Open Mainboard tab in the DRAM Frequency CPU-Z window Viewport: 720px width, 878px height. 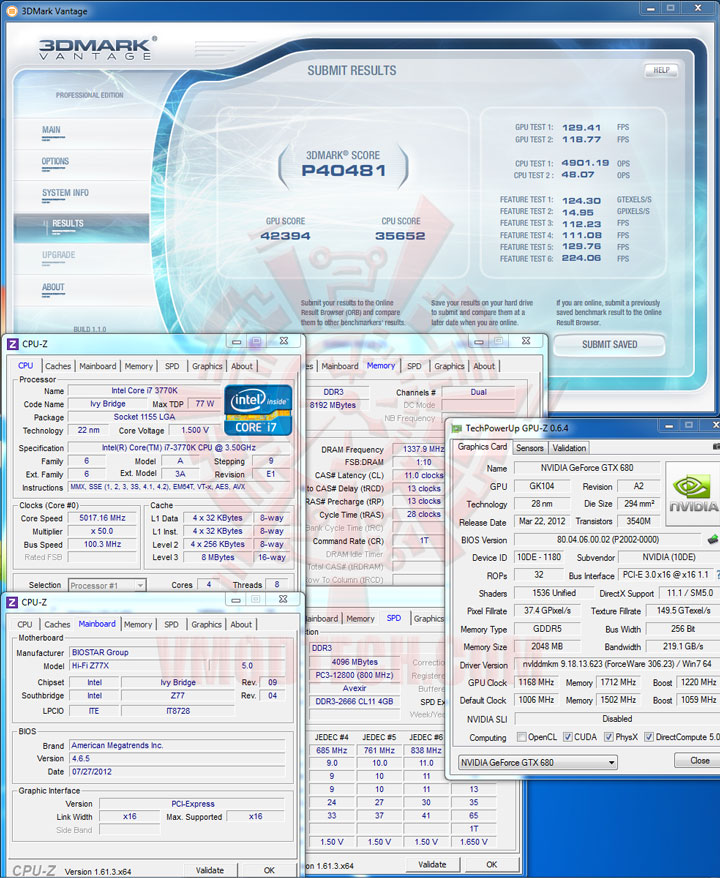[x=339, y=366]
